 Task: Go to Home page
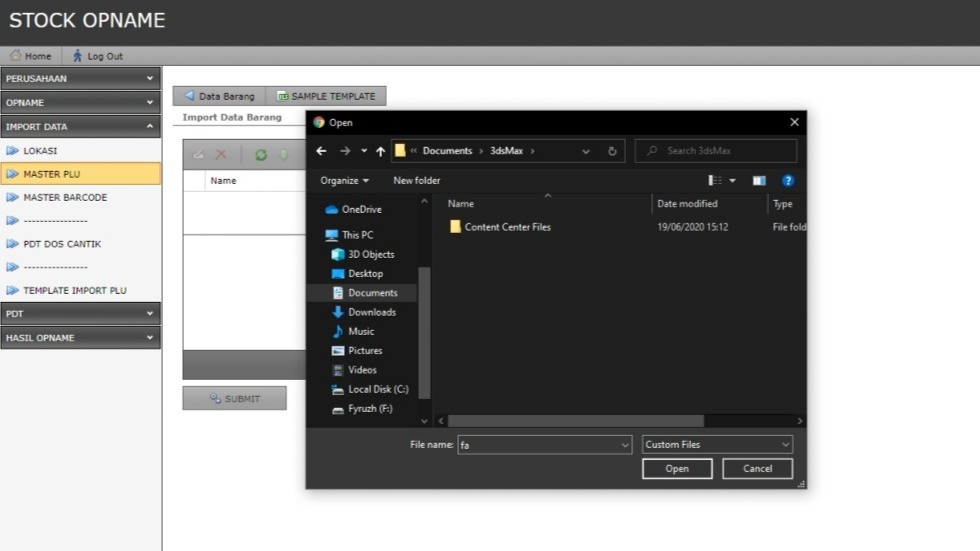pyautogui.click(x=31, y=56)
